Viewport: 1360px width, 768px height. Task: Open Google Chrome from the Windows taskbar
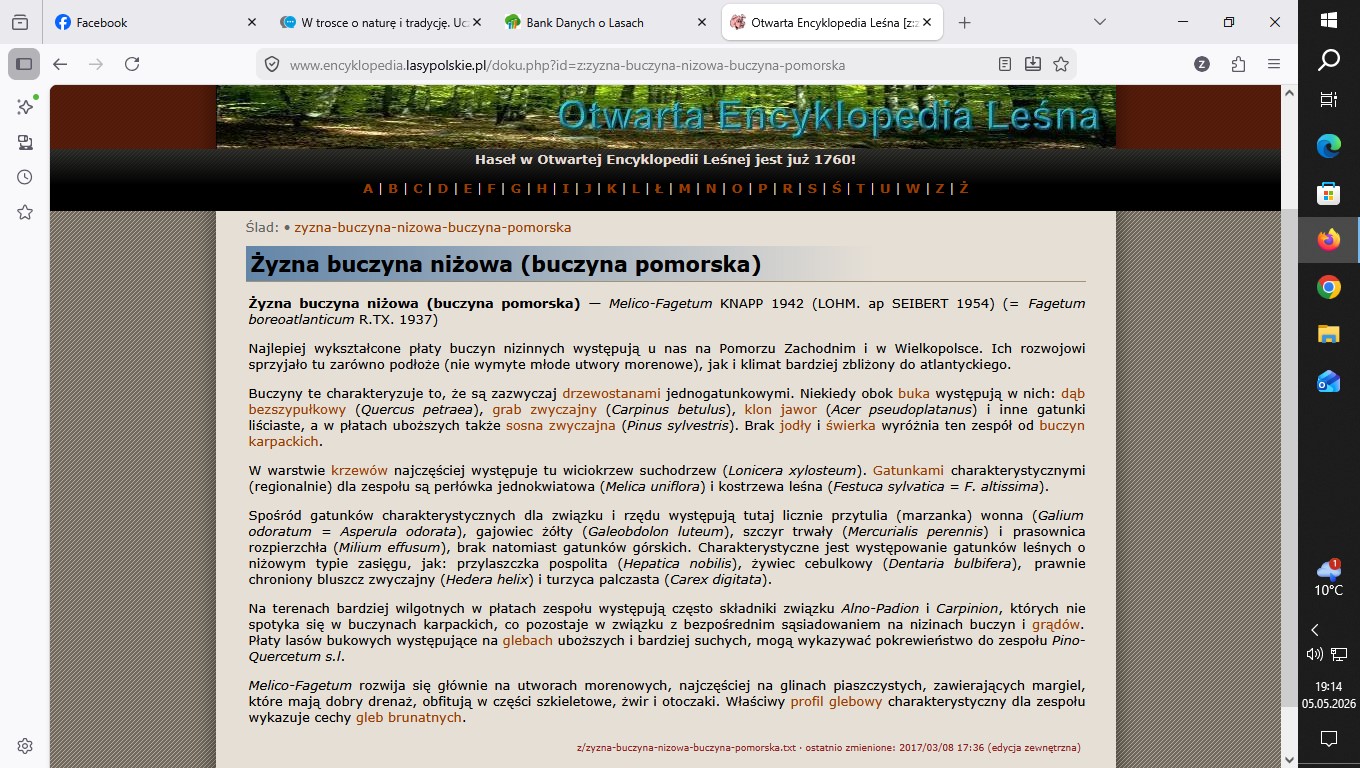pyautogui.click(x=1329, y=288)
